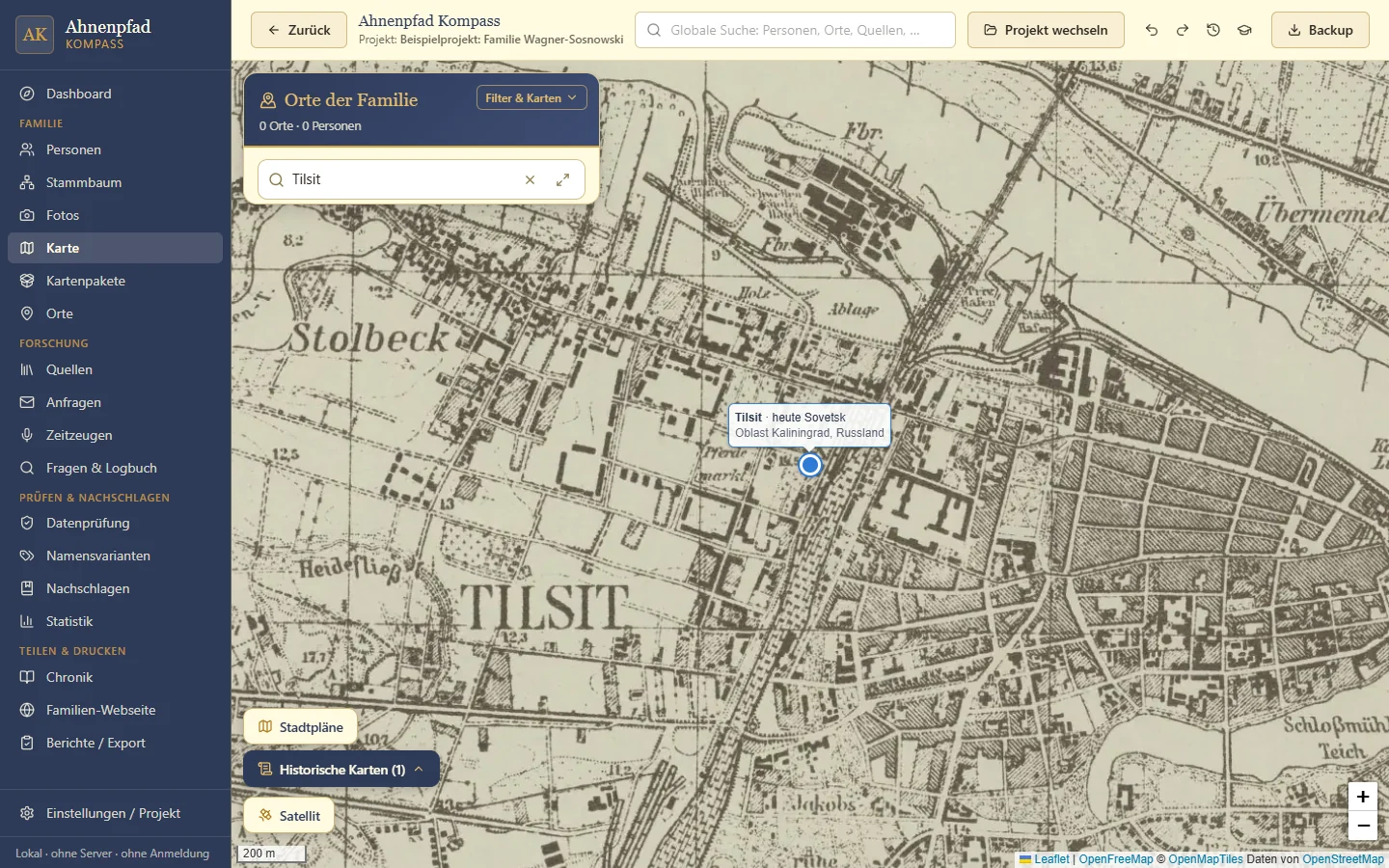The width and height of the screenshot is (1389, 868).
Task: Click the undo arrow icon
Action: click(x=1152, y=30)
